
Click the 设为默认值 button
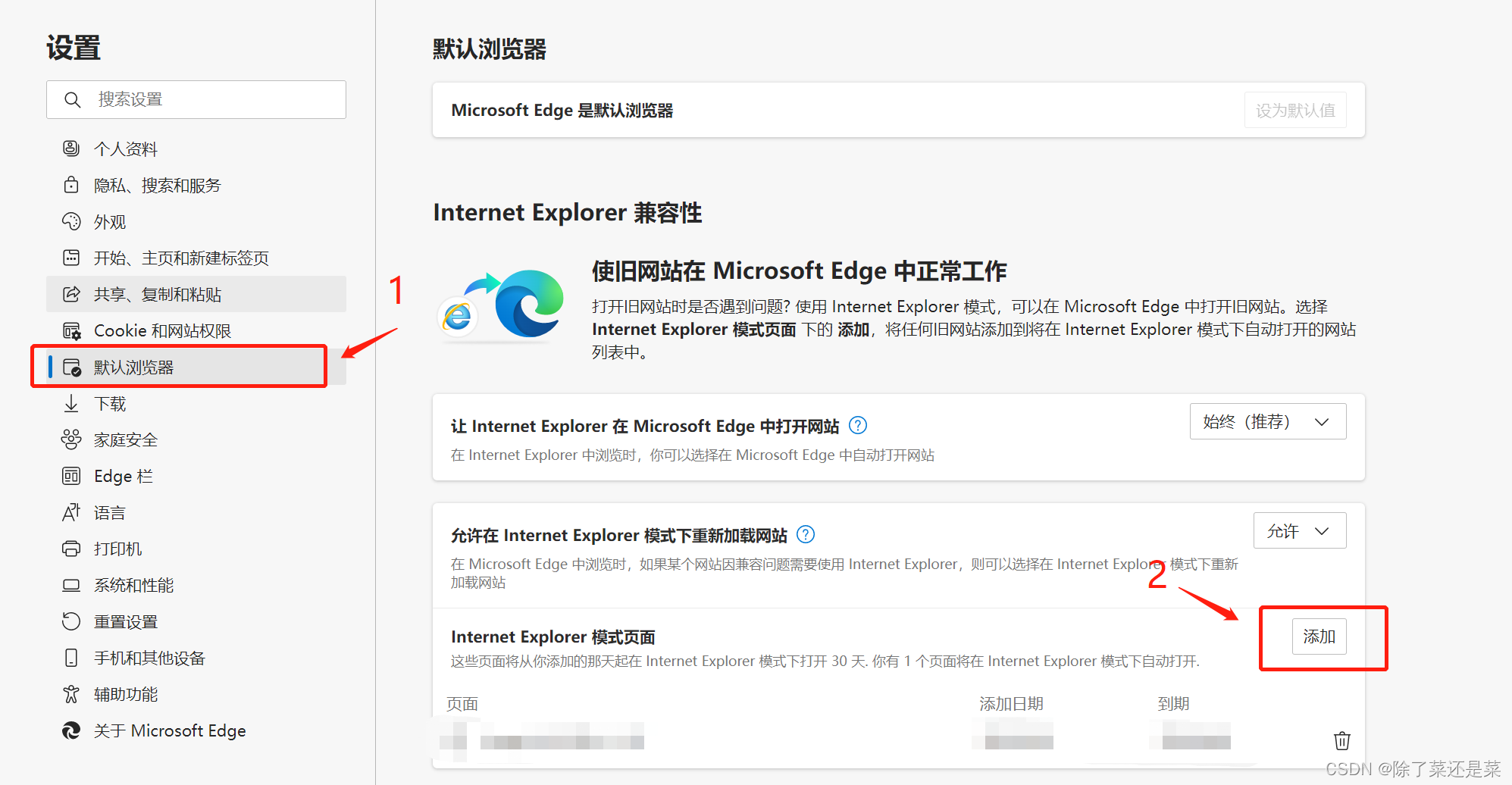click(1295, 111)
